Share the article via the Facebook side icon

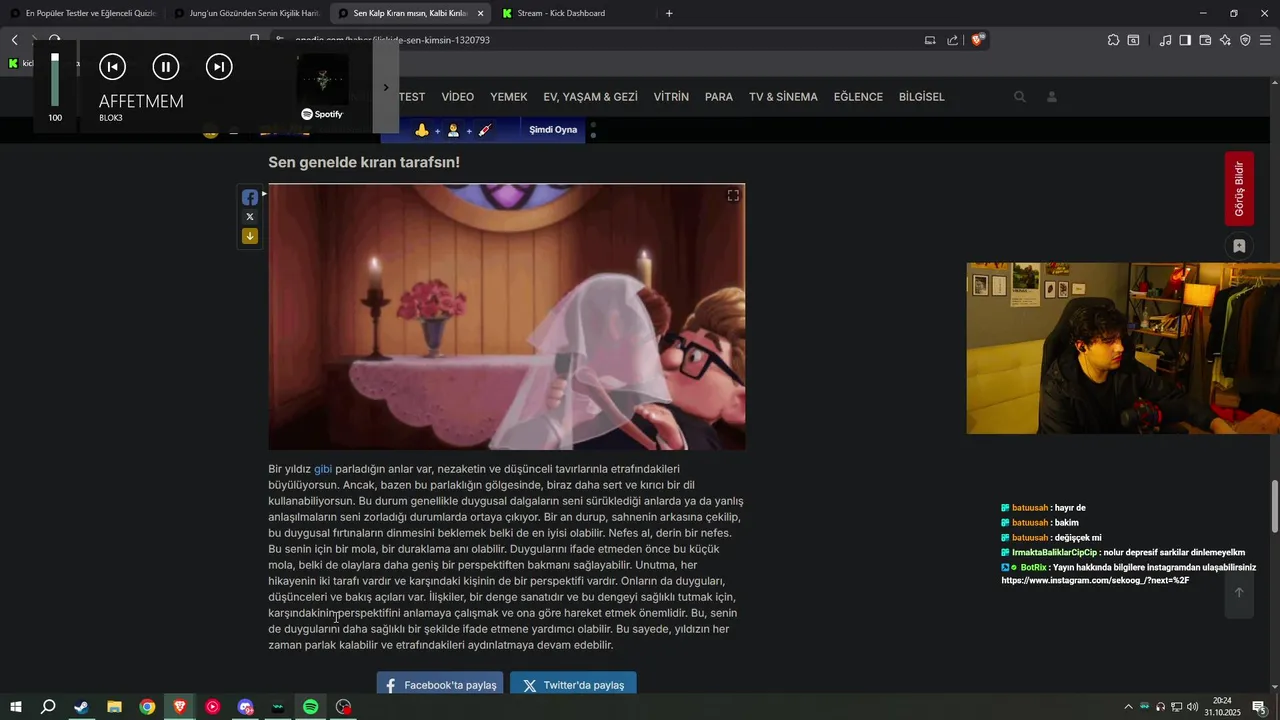250,198
